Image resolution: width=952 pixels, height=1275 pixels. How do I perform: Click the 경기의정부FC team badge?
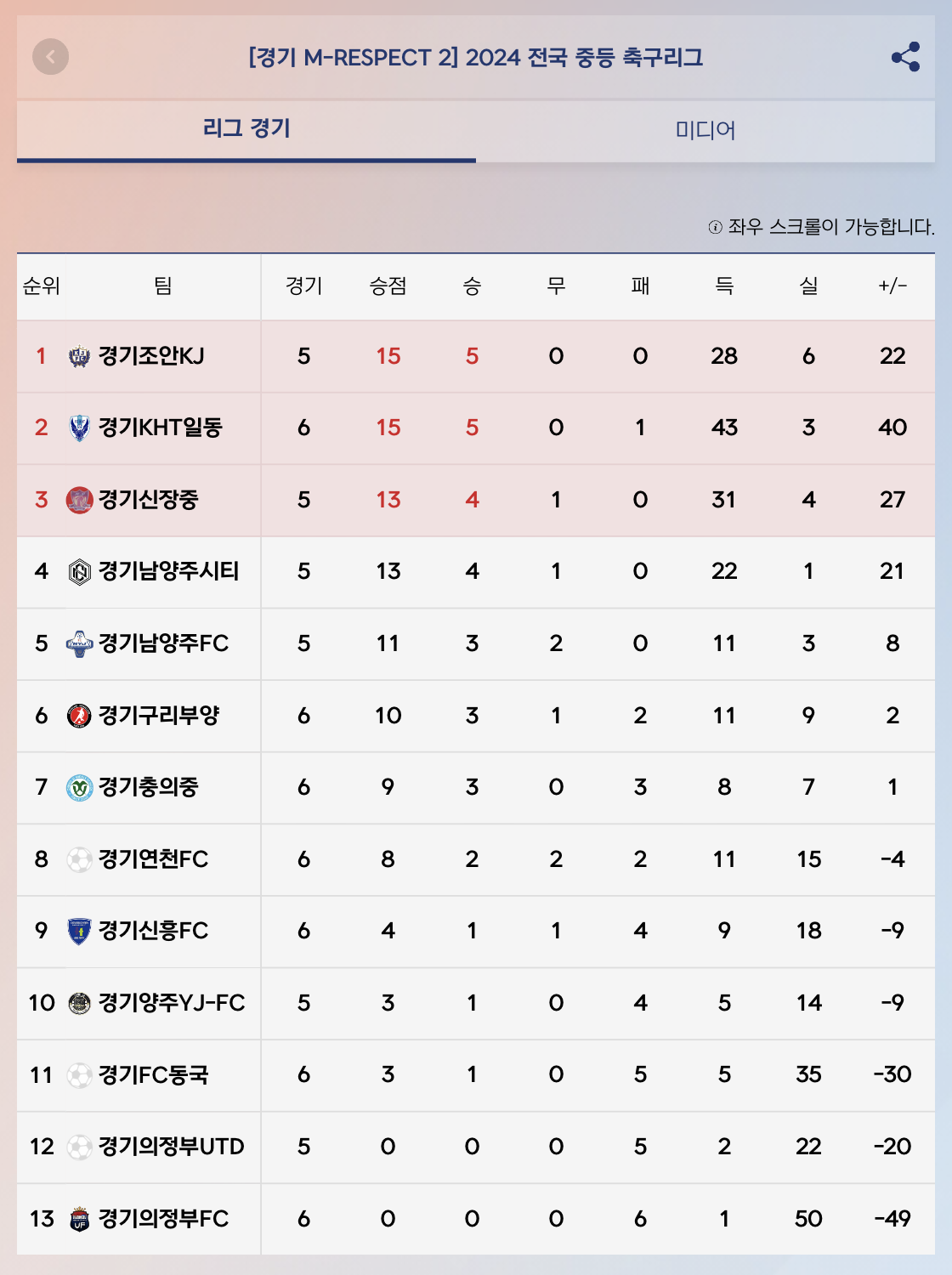[79, 1219]
